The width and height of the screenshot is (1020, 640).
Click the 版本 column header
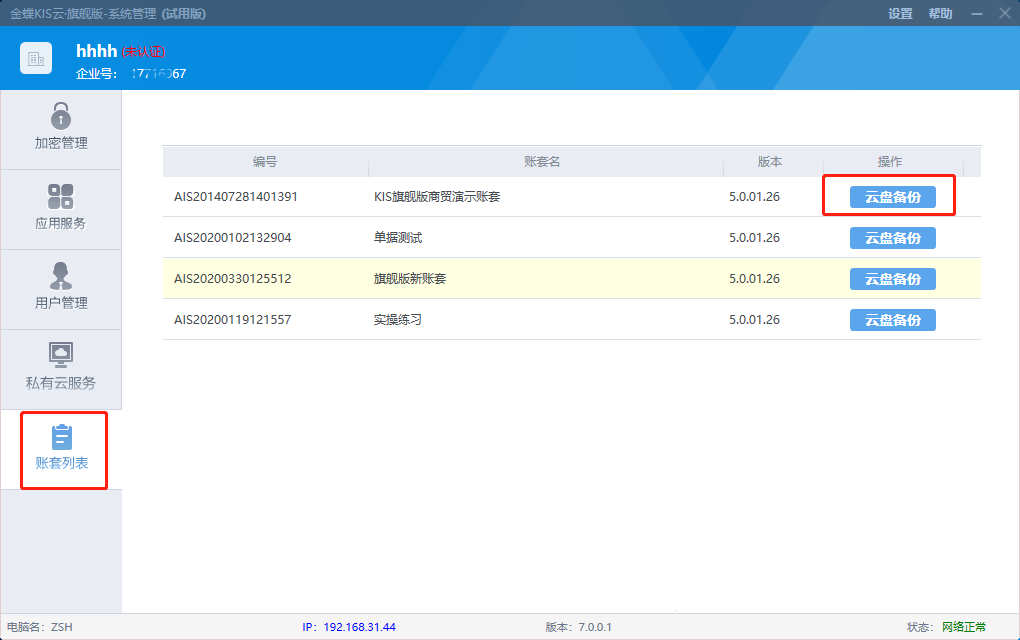coord(773,161)
